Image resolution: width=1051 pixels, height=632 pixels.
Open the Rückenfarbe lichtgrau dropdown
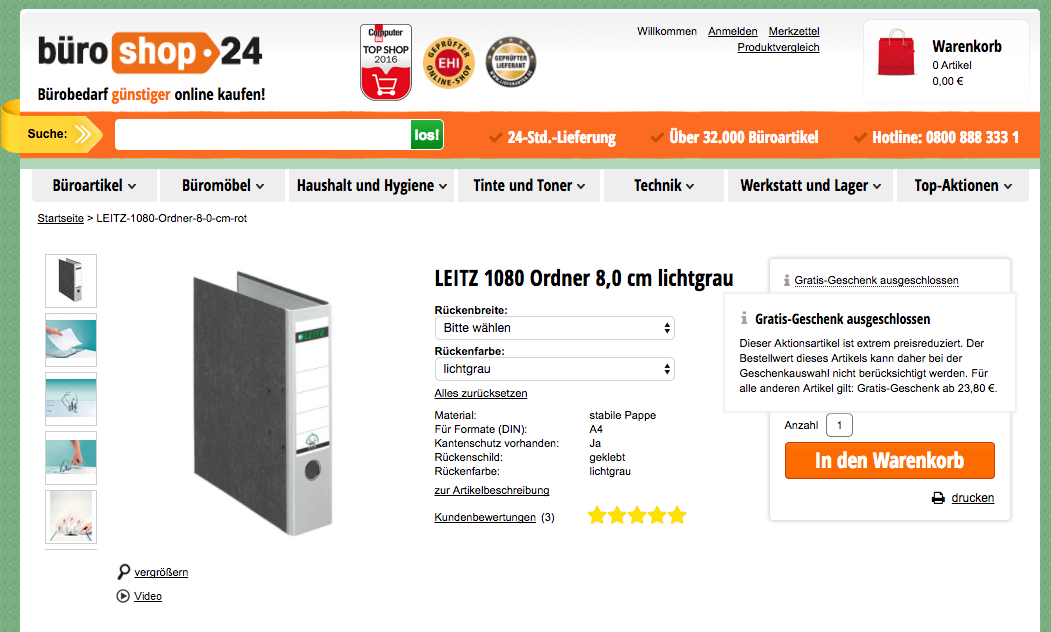(x=554, y=369)
